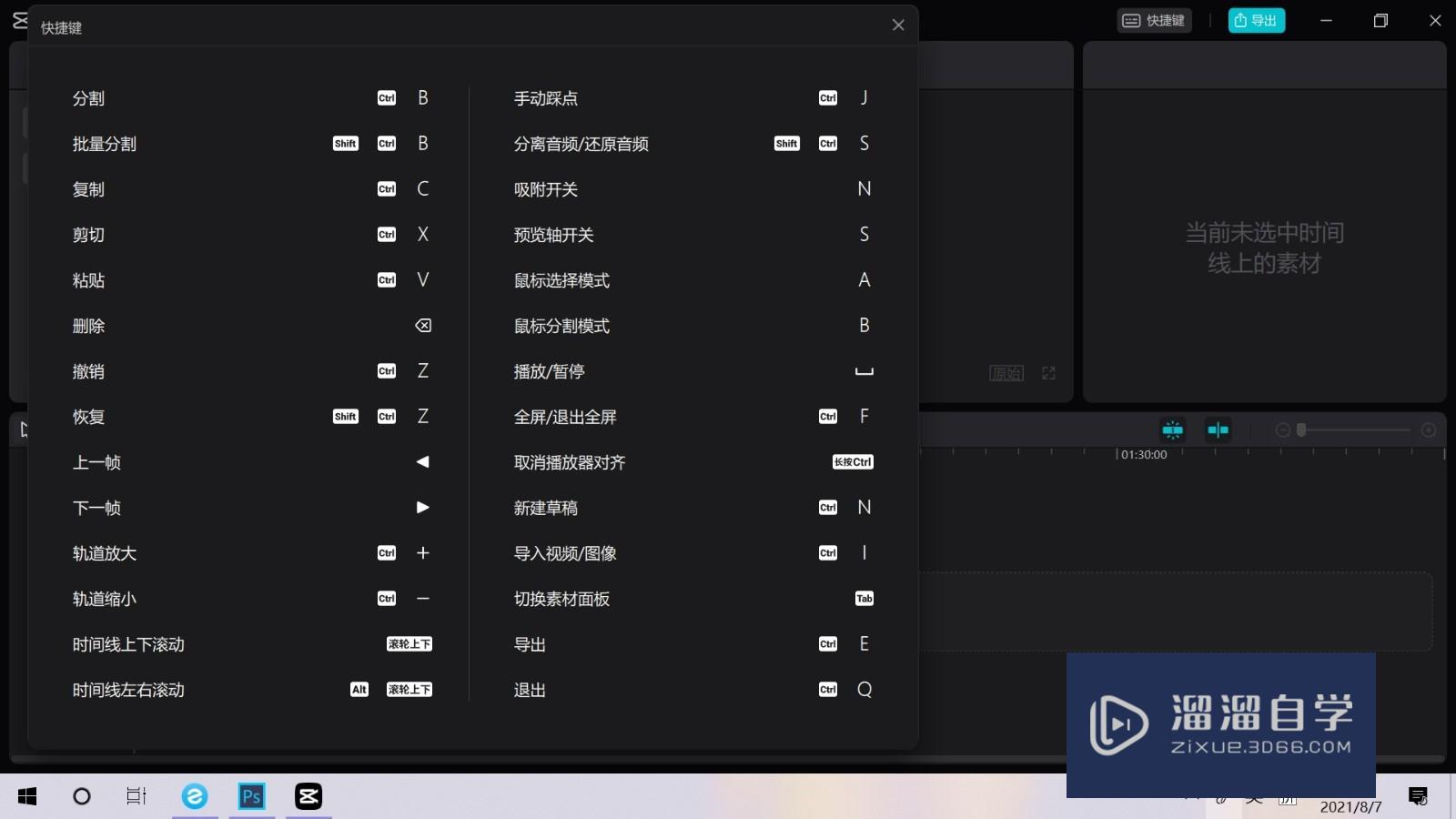The height and width of the screenshot is (819, 1456).
Task: Adjust the timeline zoom slider handle
Action: tap(1301, 430)
